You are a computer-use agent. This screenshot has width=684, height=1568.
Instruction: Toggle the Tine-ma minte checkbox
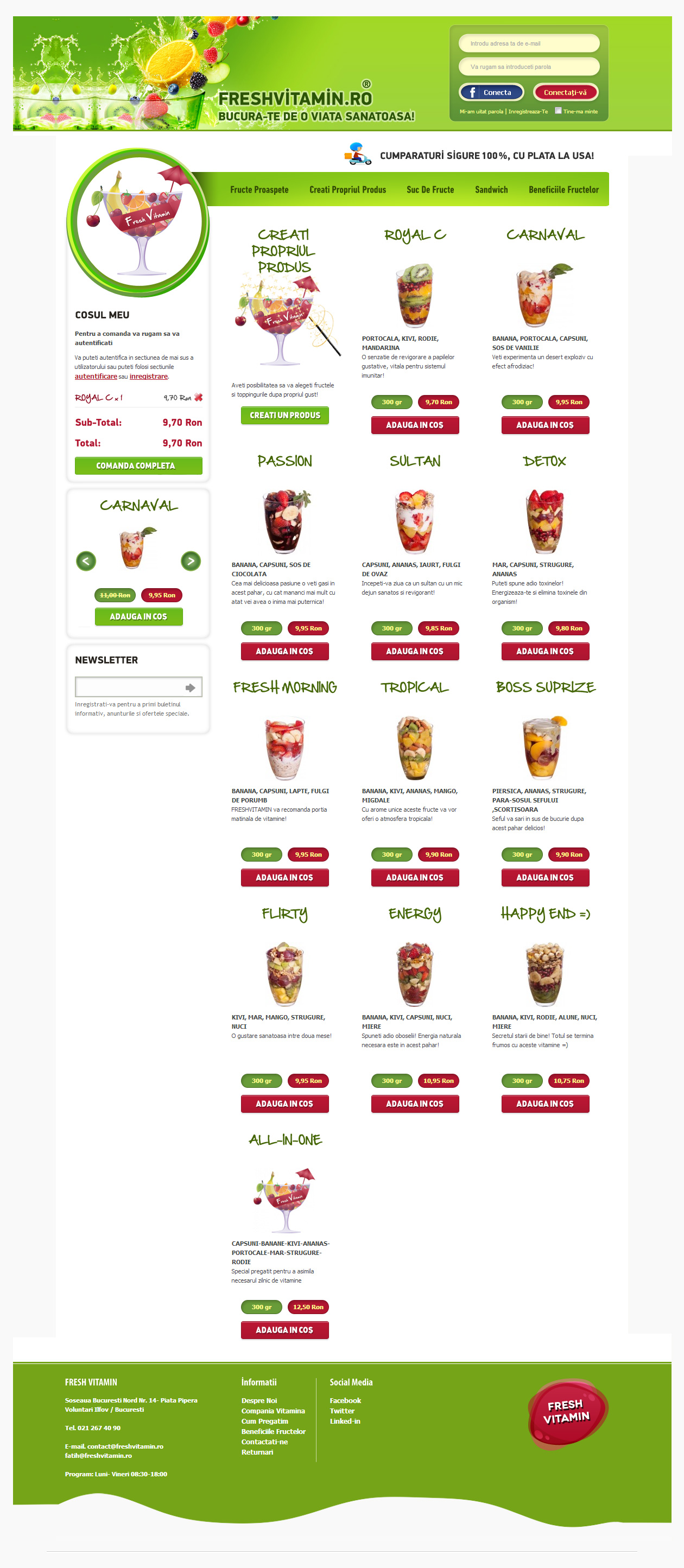[558, 111]
